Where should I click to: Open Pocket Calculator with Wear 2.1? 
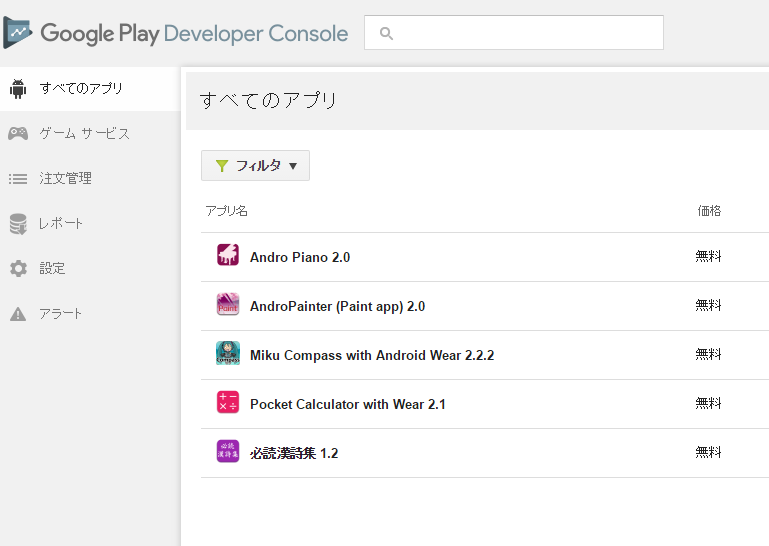[348, 404]
